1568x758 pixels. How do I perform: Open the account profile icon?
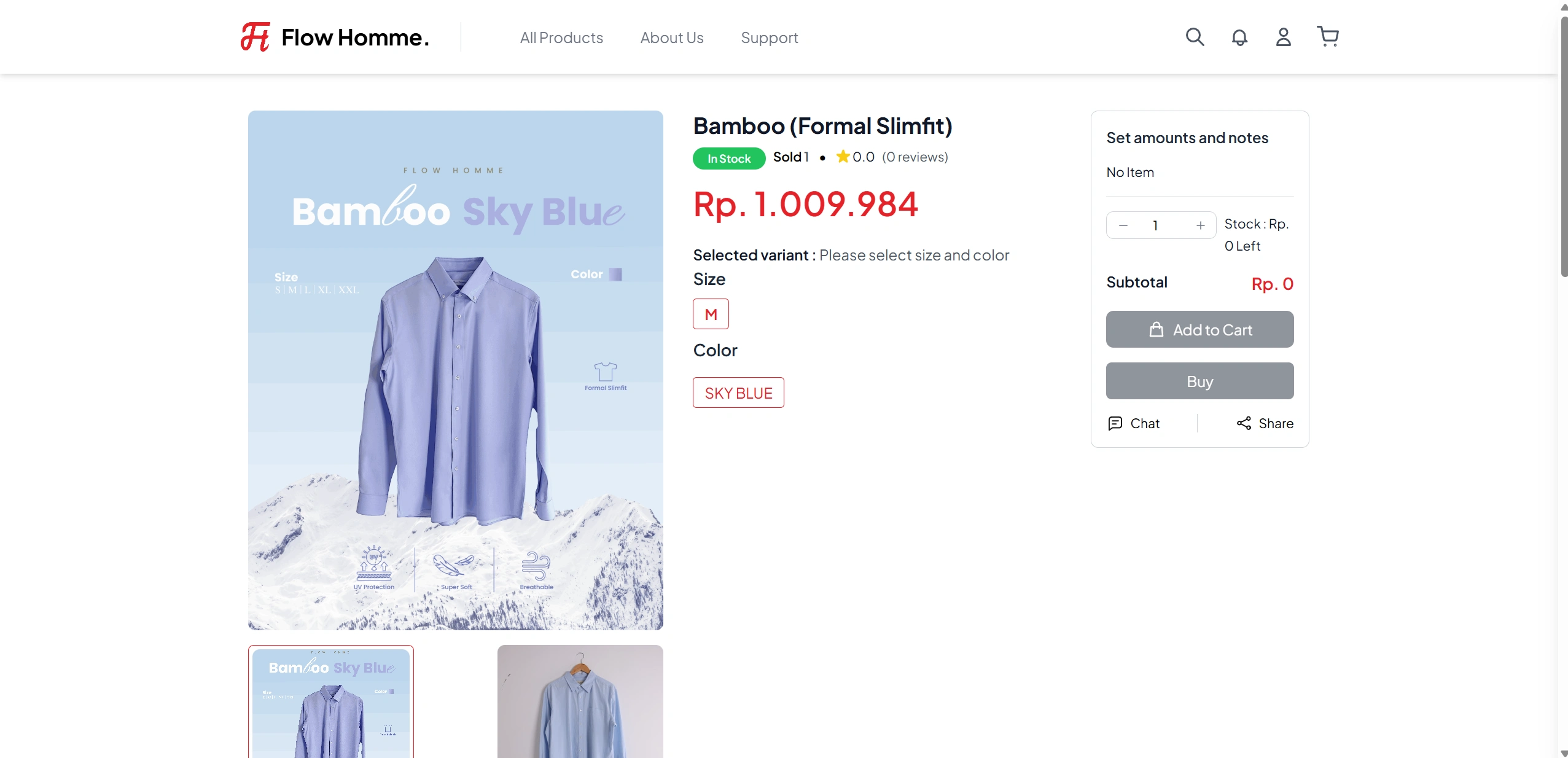click(1283, 37)
